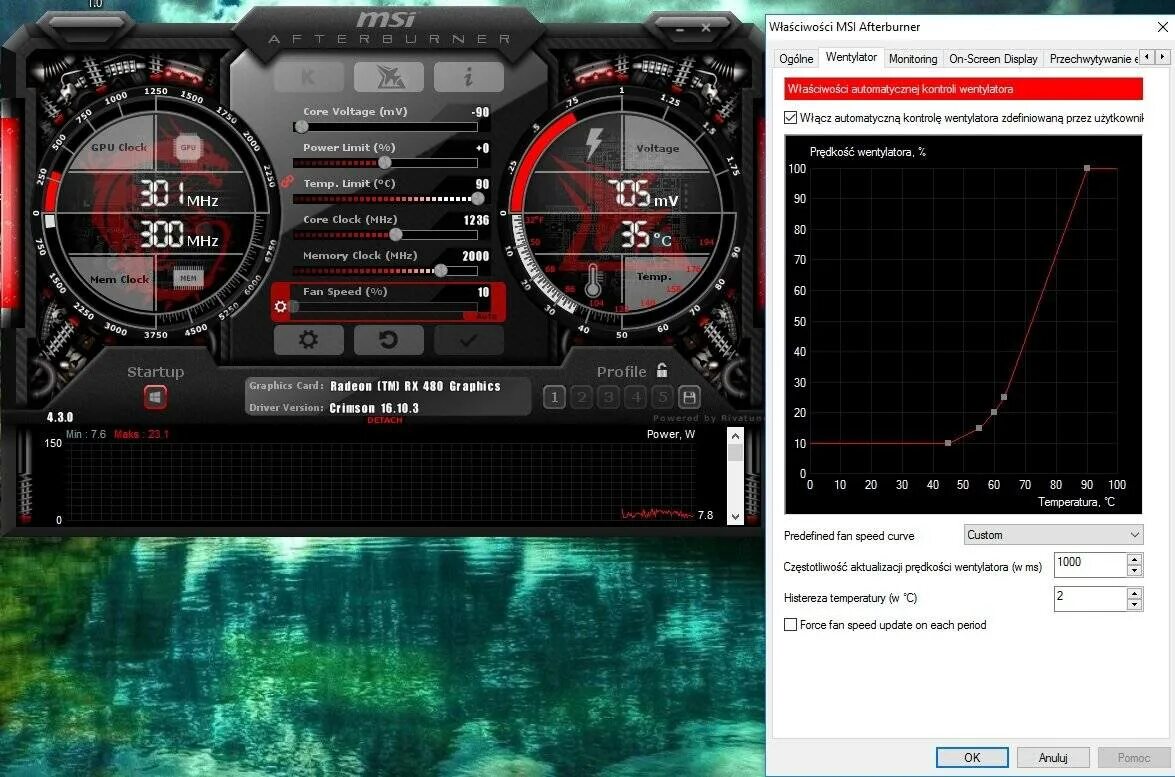Viewport: 1175px width, 777px height.
Task: Switch to the Ogólne tab
Action: pos(796,58)
